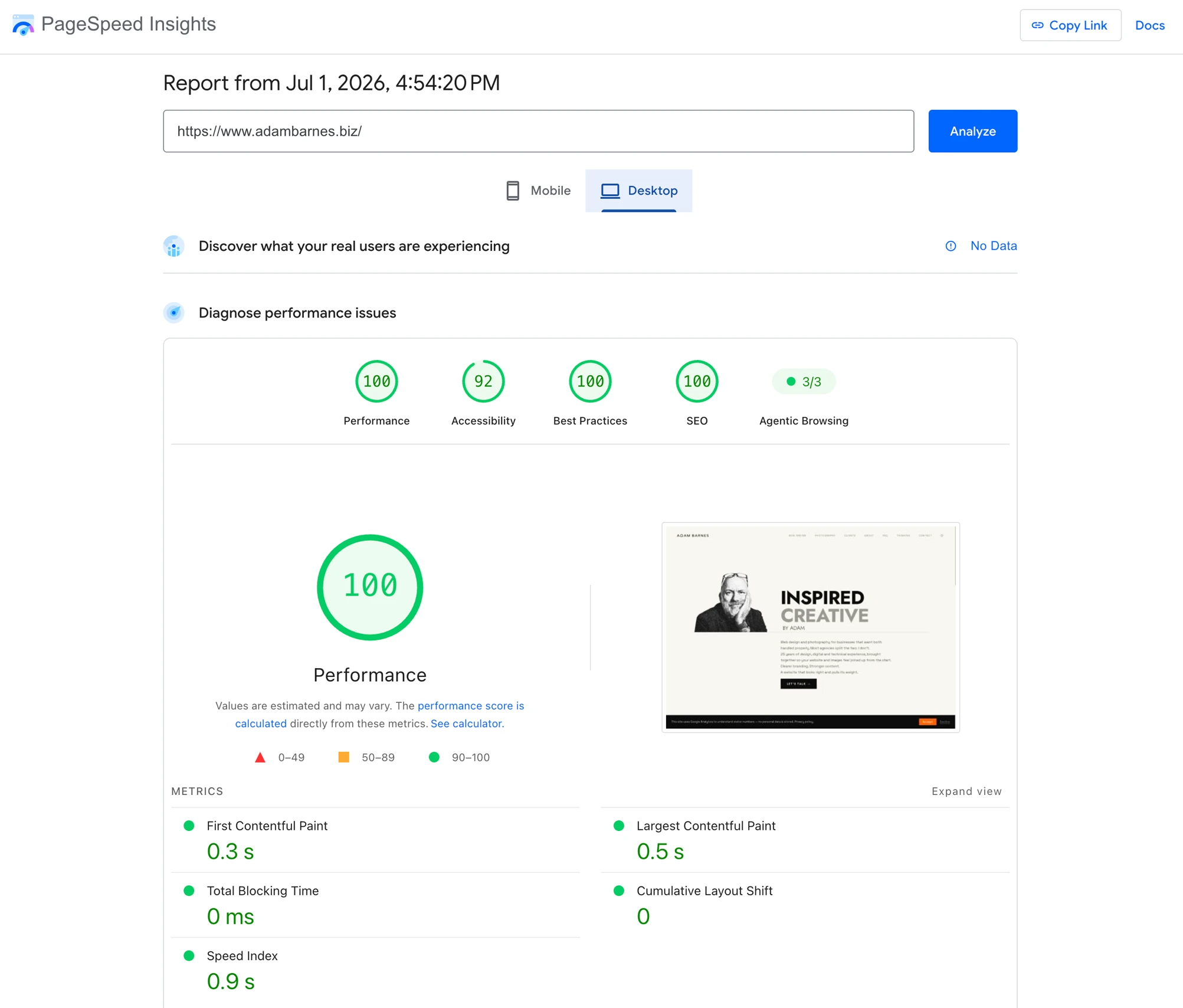The height and width of the screenshot is (1008, 1183).
Task: Click green dot beside Cumulative Layout Shift
Action: [618, 891]
